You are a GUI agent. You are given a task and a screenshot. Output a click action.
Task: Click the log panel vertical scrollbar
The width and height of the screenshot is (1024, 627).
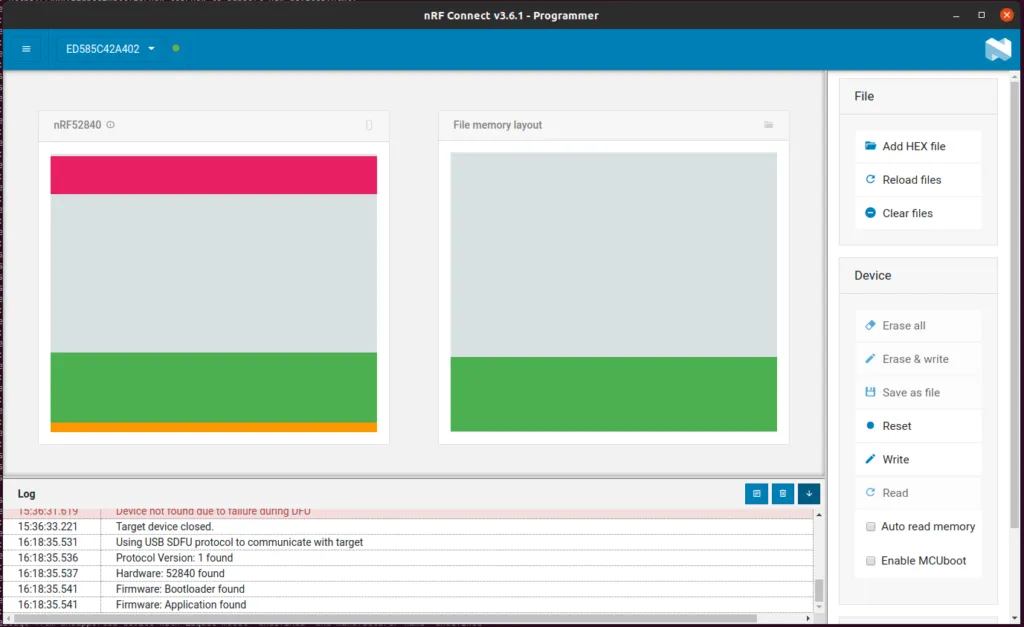coord(819,562)
